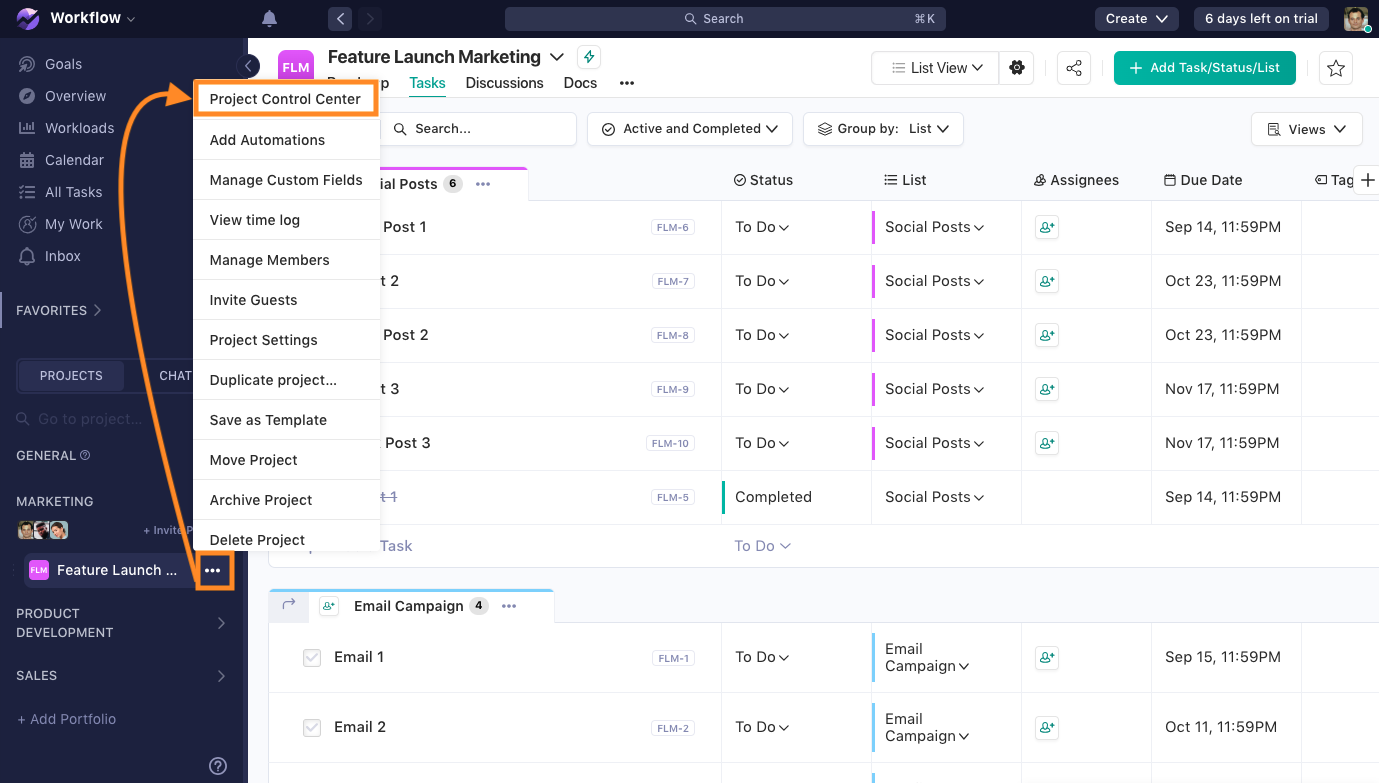Open project settings gear icon
This screenshot has width=1379, height=783.
coord(1017,68)
